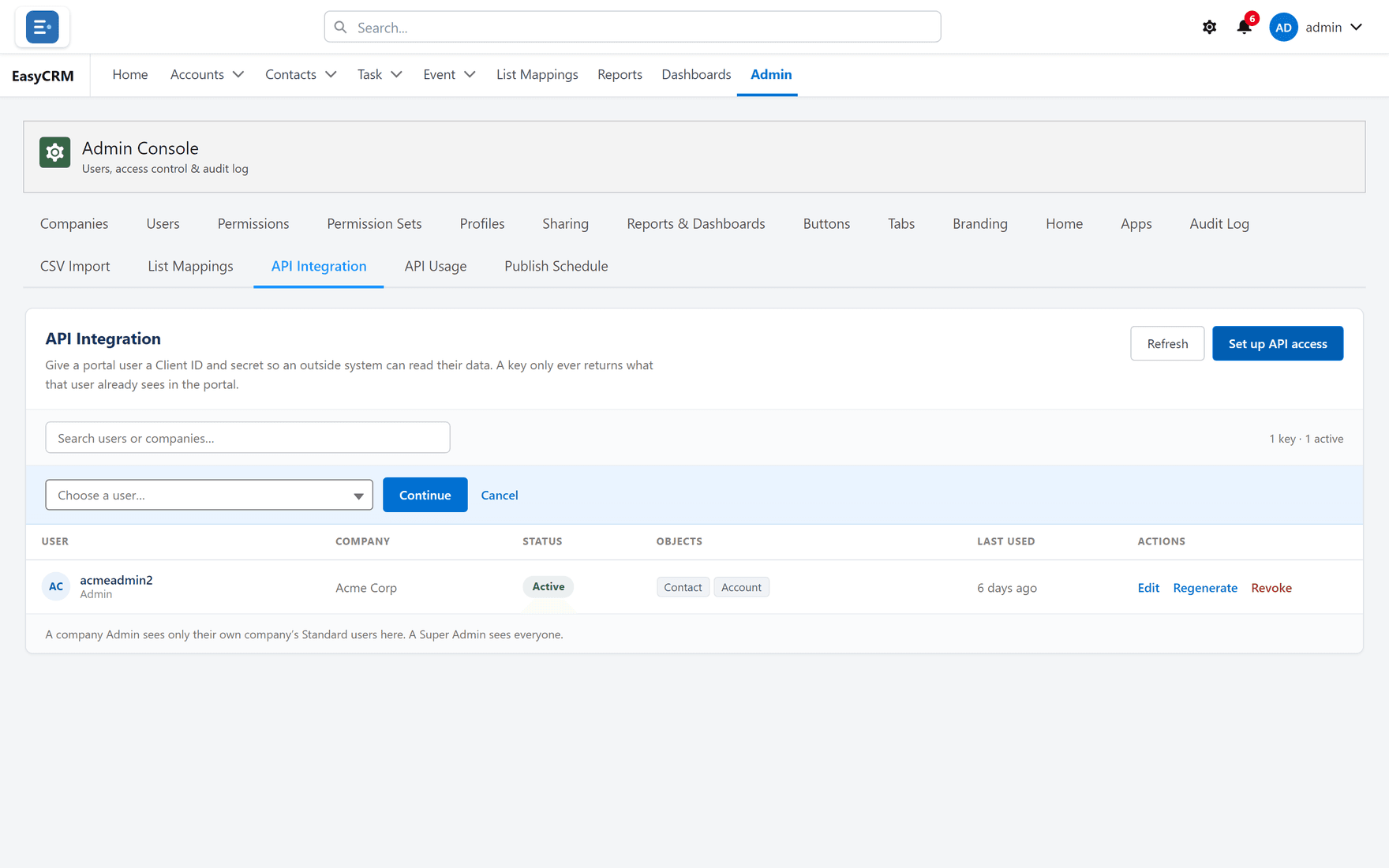Cancel the user selection
The width and height of the screenshot is (1389, 868).
click(x=500, y=495)
